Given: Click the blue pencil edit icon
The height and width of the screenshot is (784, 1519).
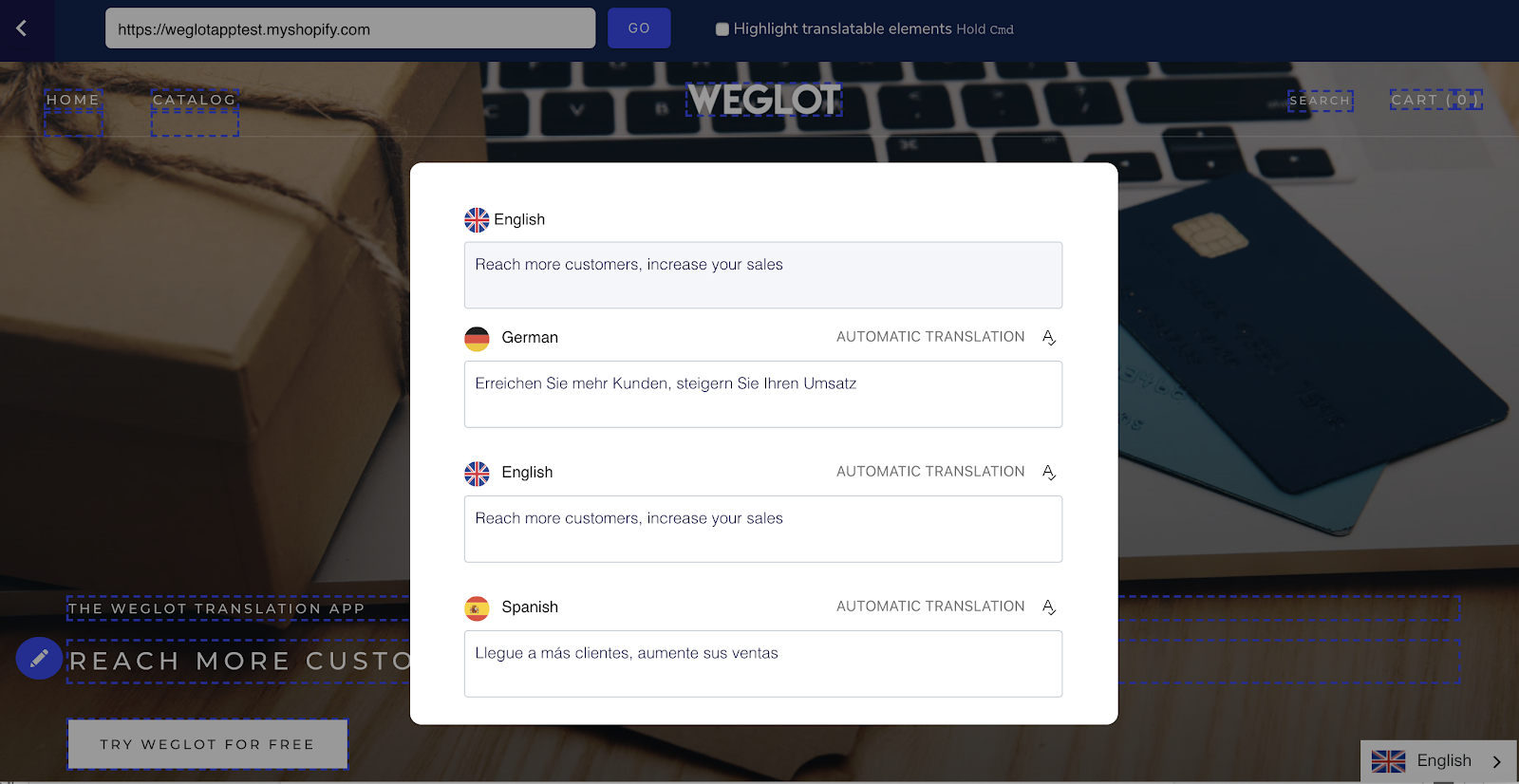Looking at the screenshot, I should tap(39, 658).
